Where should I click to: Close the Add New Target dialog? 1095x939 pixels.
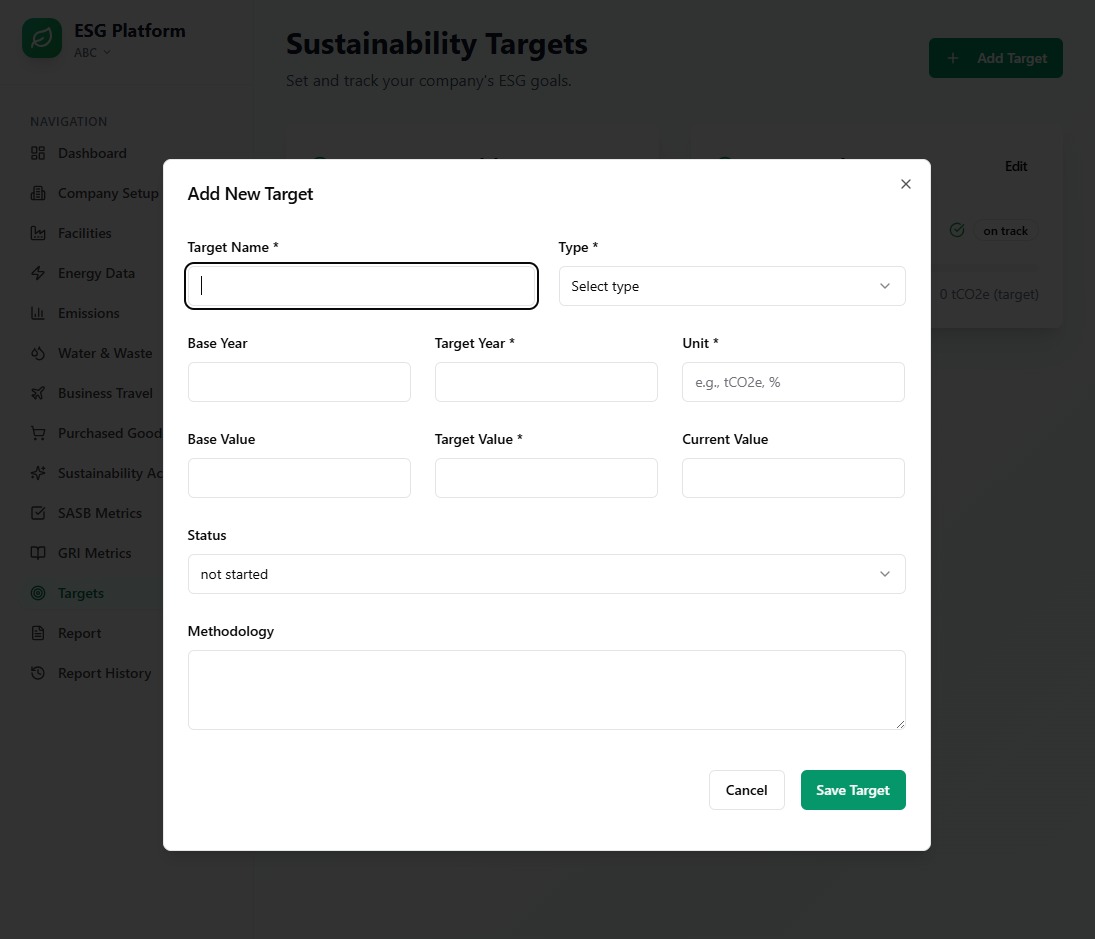(906, 184)
